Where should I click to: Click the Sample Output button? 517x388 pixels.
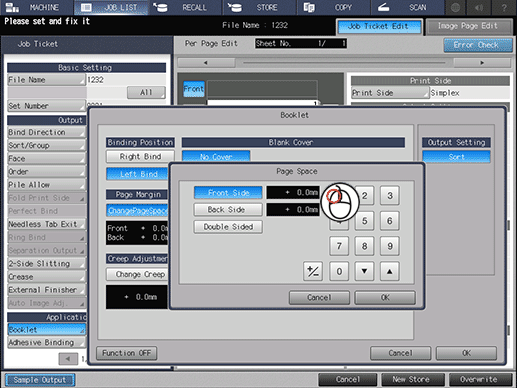40,380
